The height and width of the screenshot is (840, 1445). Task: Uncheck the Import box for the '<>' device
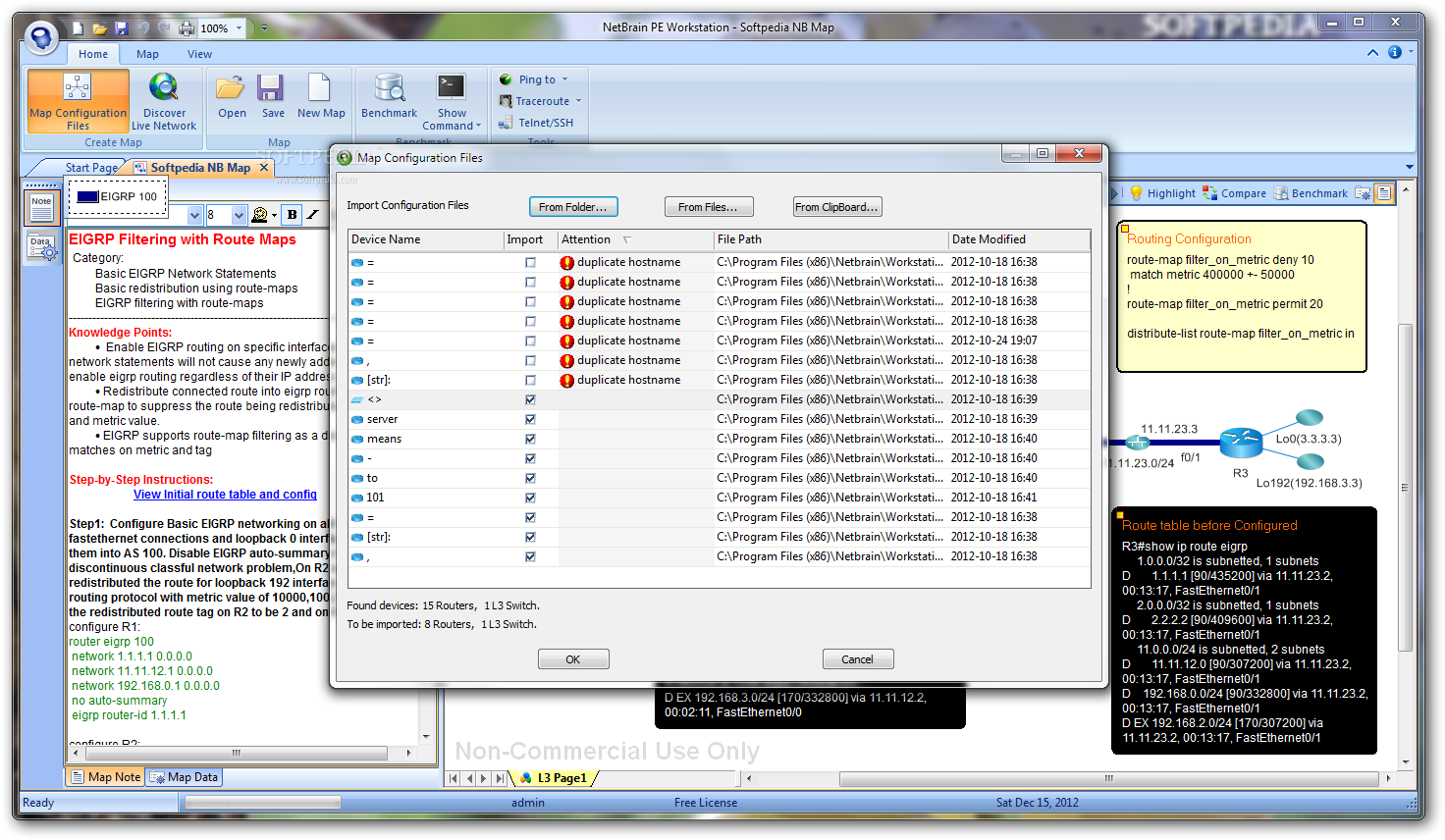coord(530,399)
